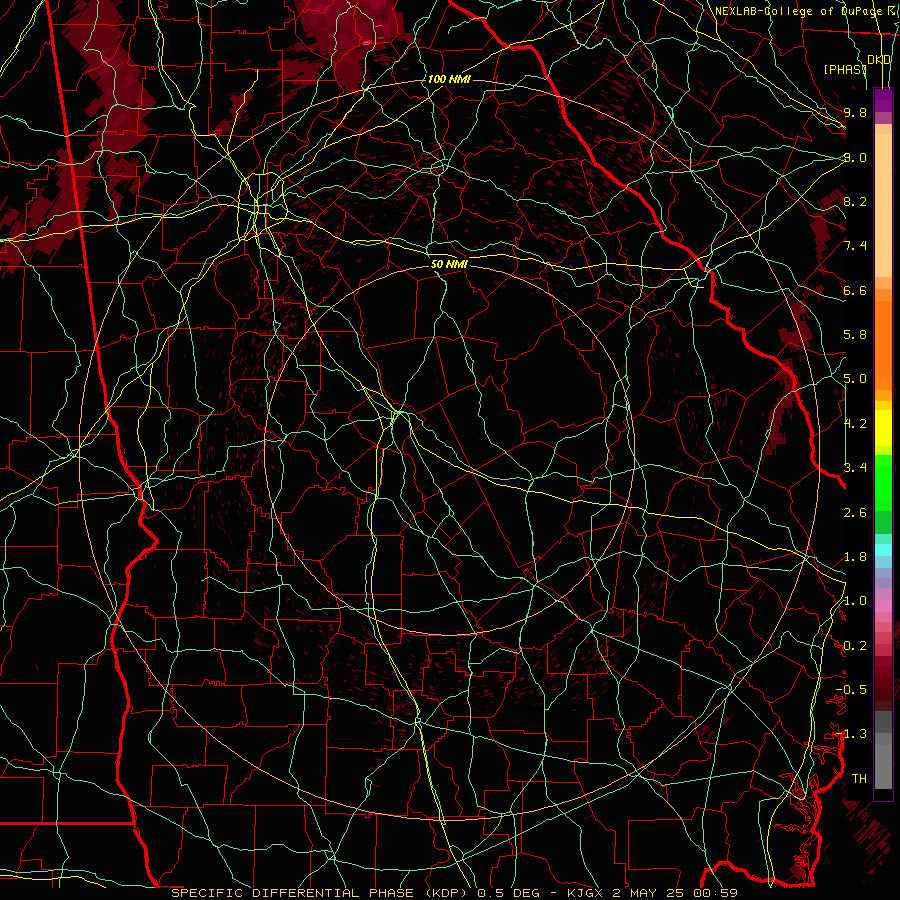Viewport: 900px width, 900px height.
Task: Select the 5.8 scale value
Action: (855, 335)
